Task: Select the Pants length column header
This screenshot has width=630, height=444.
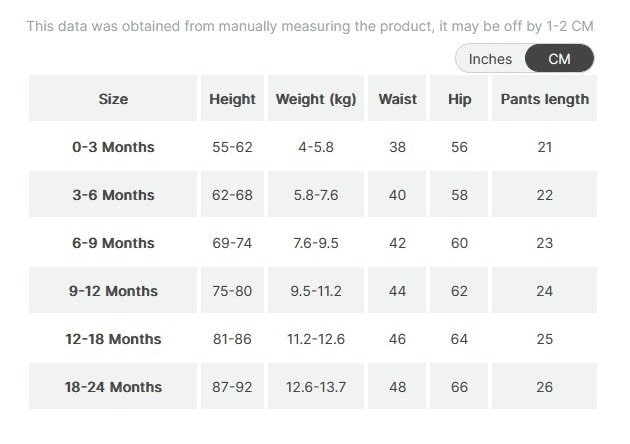Action: 544,99
